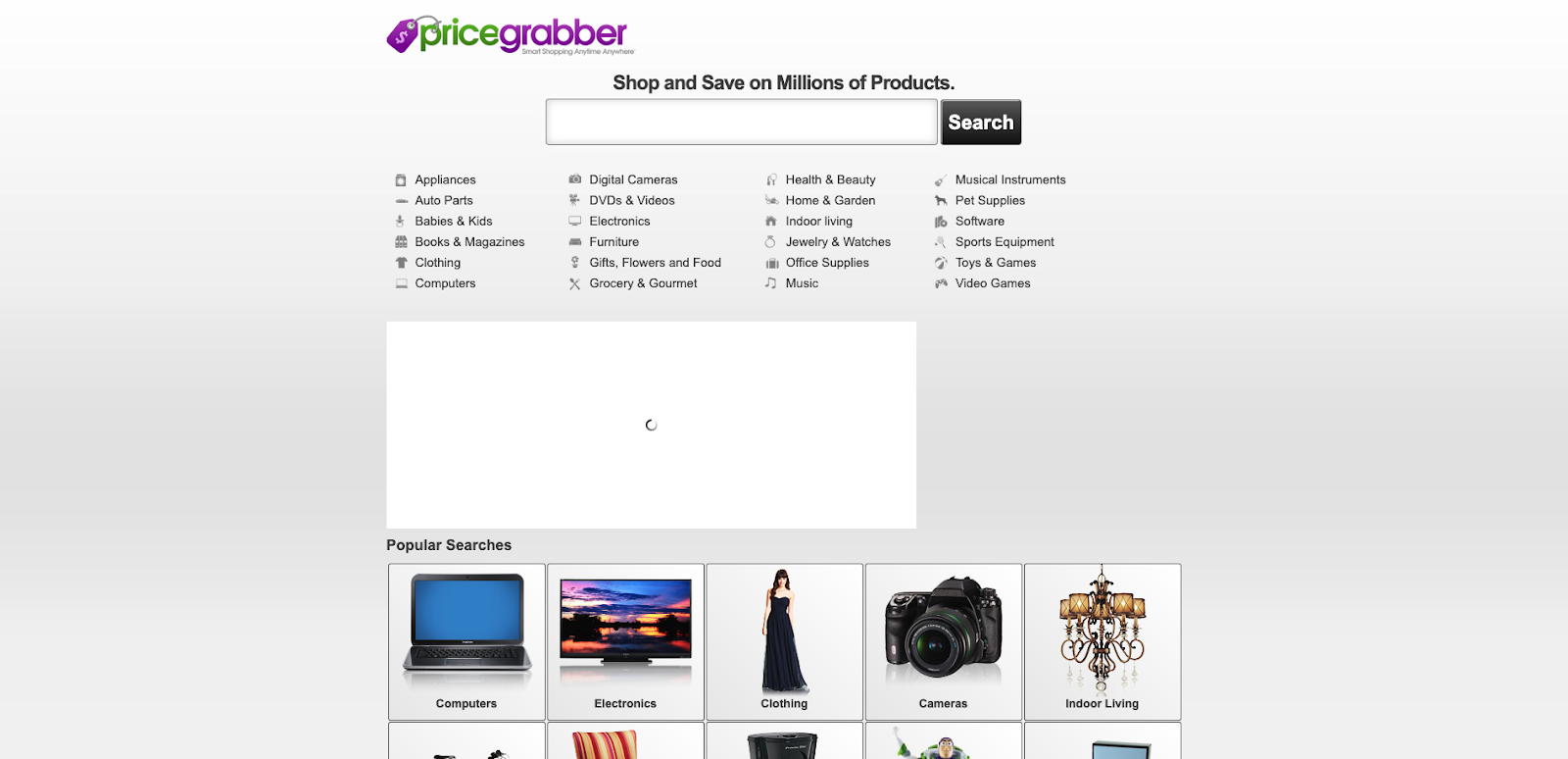Click the Music note icon
Screen dimensions: 1568x759
pyautogui.click(x=771, y=283)
